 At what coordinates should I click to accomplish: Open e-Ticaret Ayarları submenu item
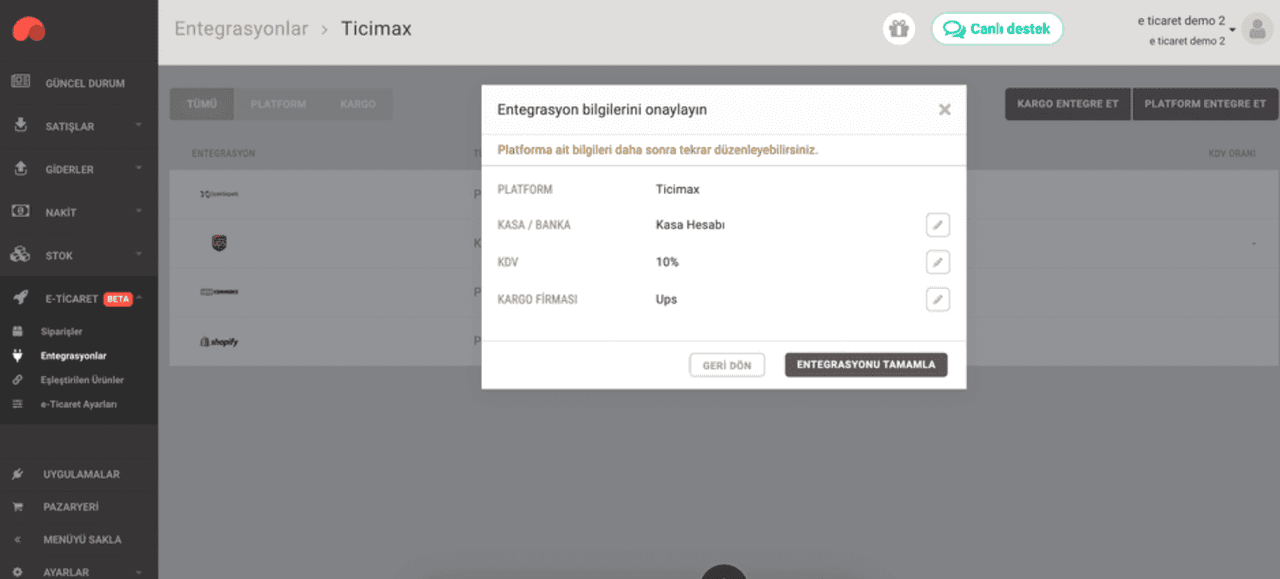tap(78, 404)
